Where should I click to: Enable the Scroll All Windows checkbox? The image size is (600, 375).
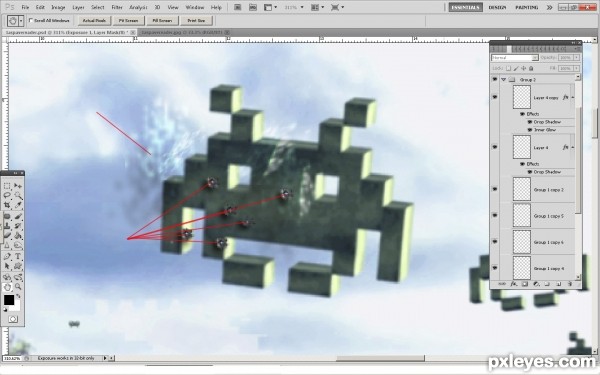coord(31,20)
